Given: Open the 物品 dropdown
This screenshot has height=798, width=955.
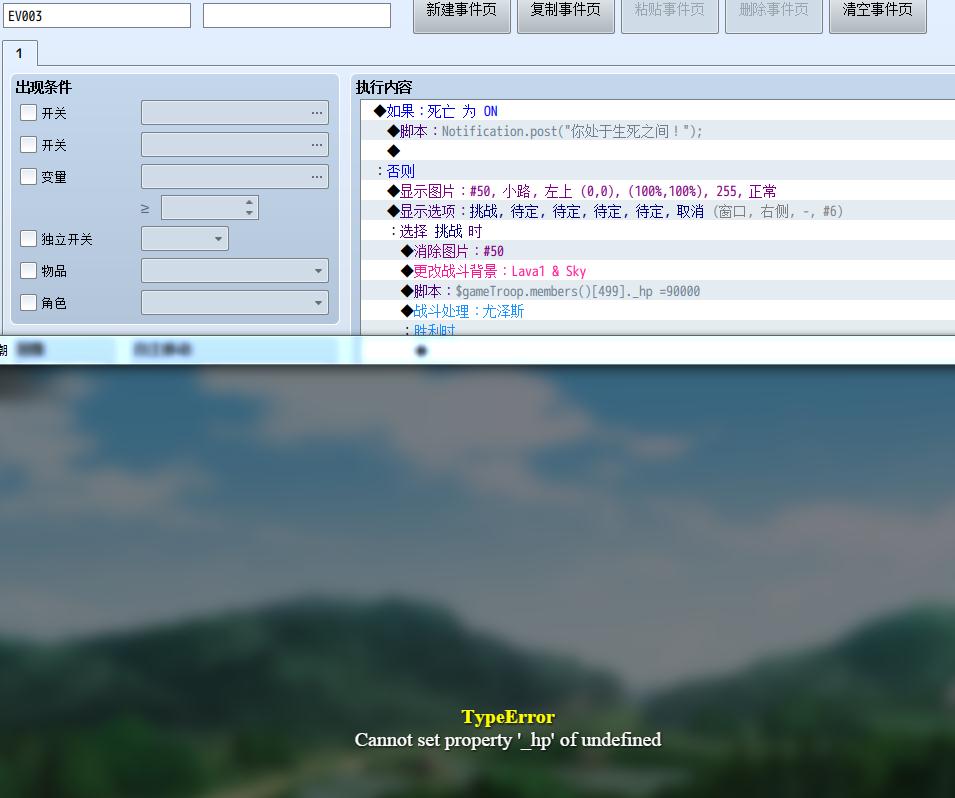Looking at the screenshot, I should (234, 270).
